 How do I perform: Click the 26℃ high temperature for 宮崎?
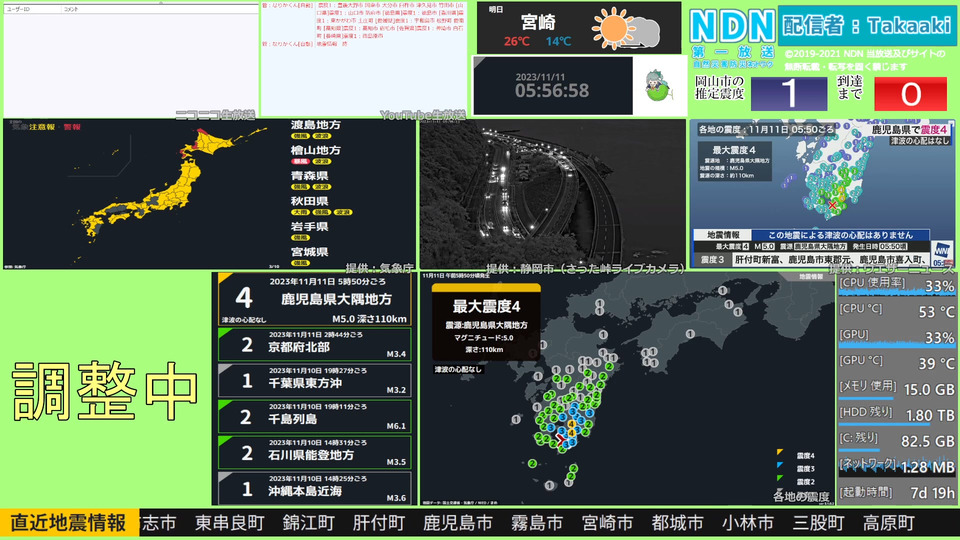tap(516, 42)
